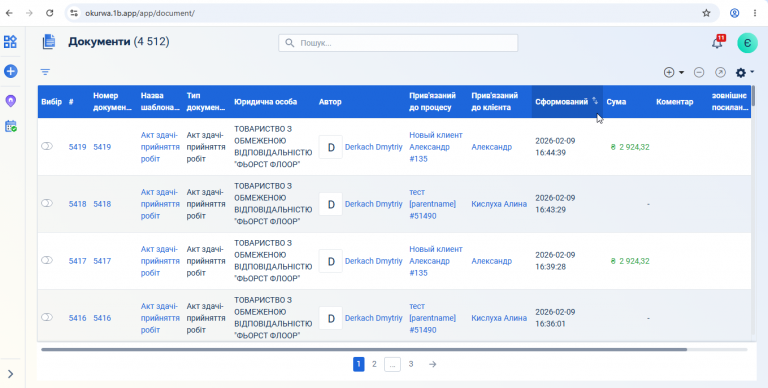Open notifications bell with red badge
This screenshot has height=388, width=768.
[x=718, y=43]
